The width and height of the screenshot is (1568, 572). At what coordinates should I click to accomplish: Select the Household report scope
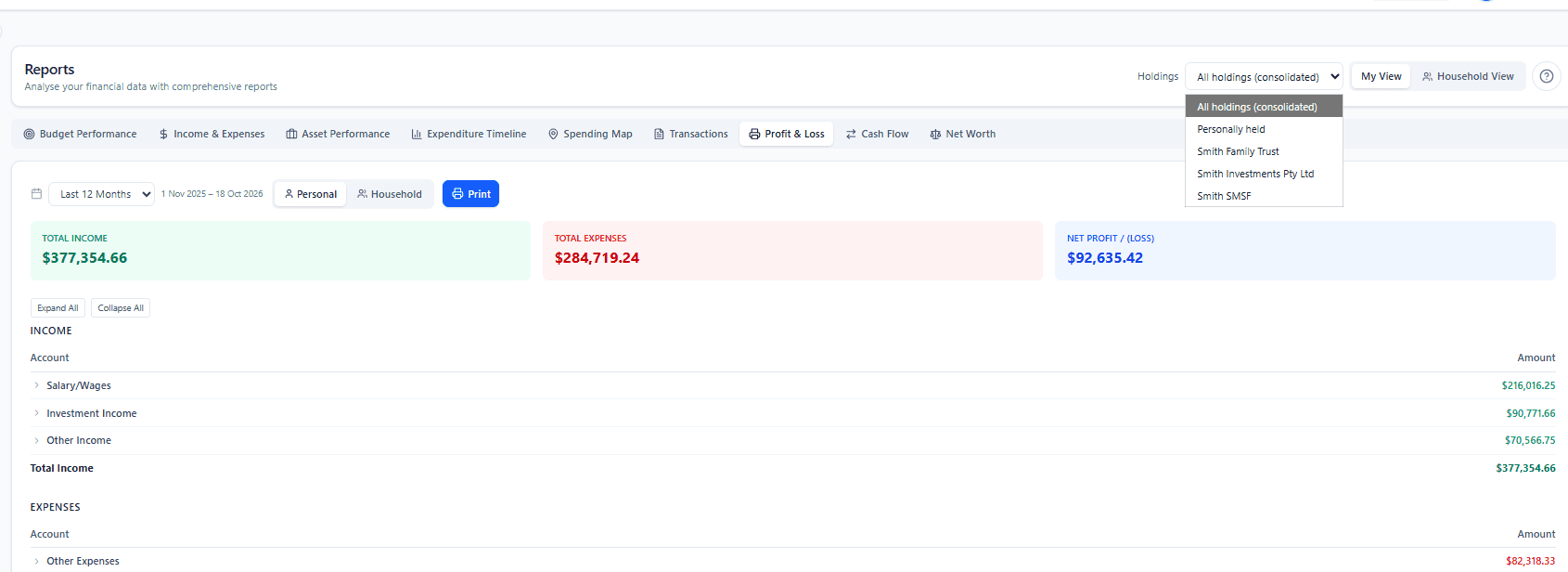pyautogui.click(x=390, y=194)
